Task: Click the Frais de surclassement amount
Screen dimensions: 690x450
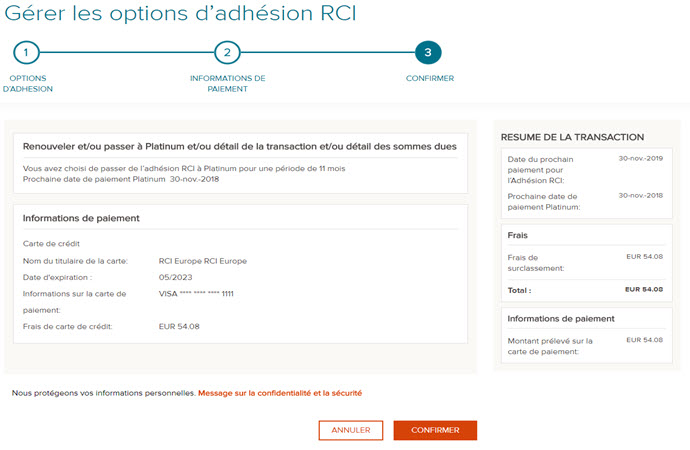Action: (643, 257)
